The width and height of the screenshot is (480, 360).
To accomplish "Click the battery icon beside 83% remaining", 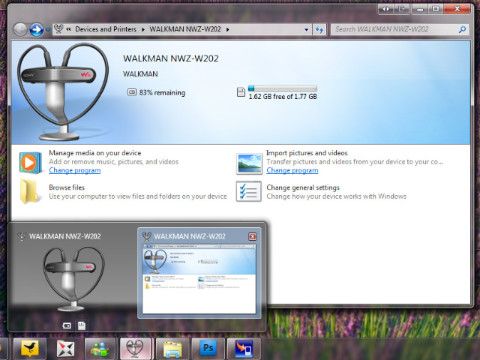I will [132, 92].
